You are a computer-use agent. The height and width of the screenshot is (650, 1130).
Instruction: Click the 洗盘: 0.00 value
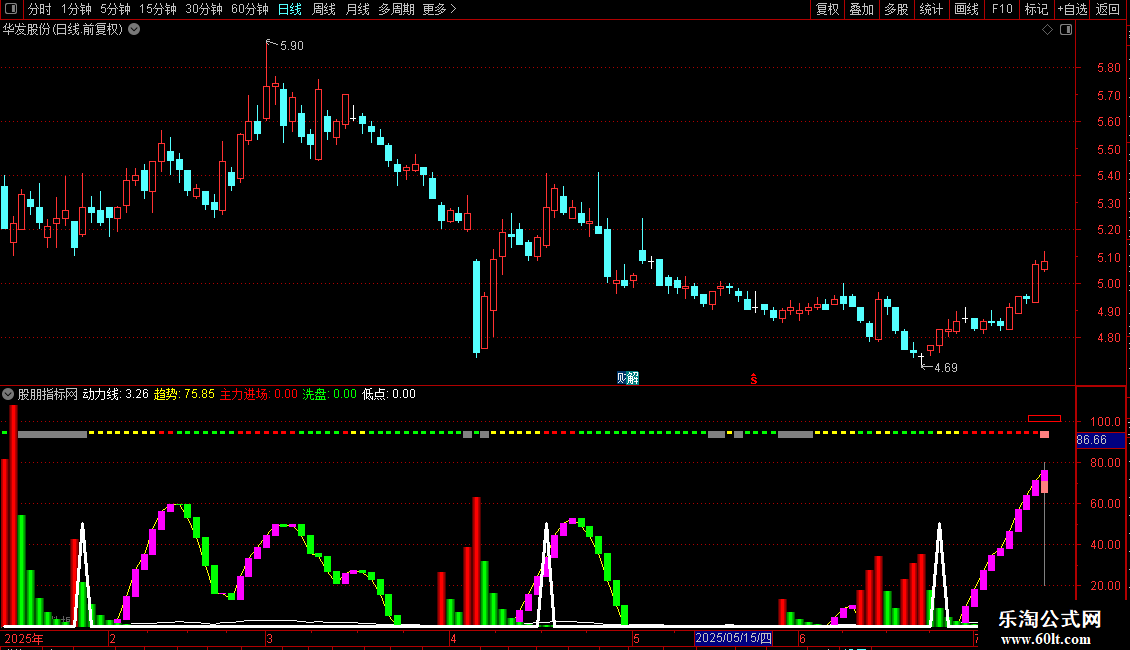pos(329,394)
